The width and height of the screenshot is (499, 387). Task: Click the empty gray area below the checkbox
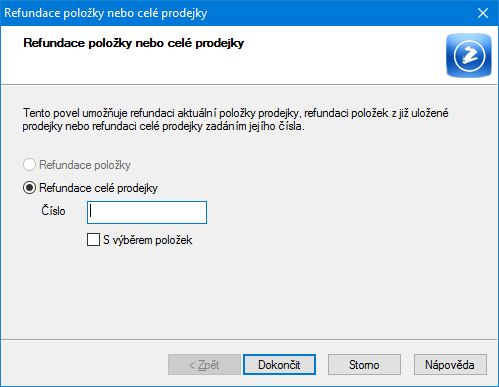tap(249, 293)
